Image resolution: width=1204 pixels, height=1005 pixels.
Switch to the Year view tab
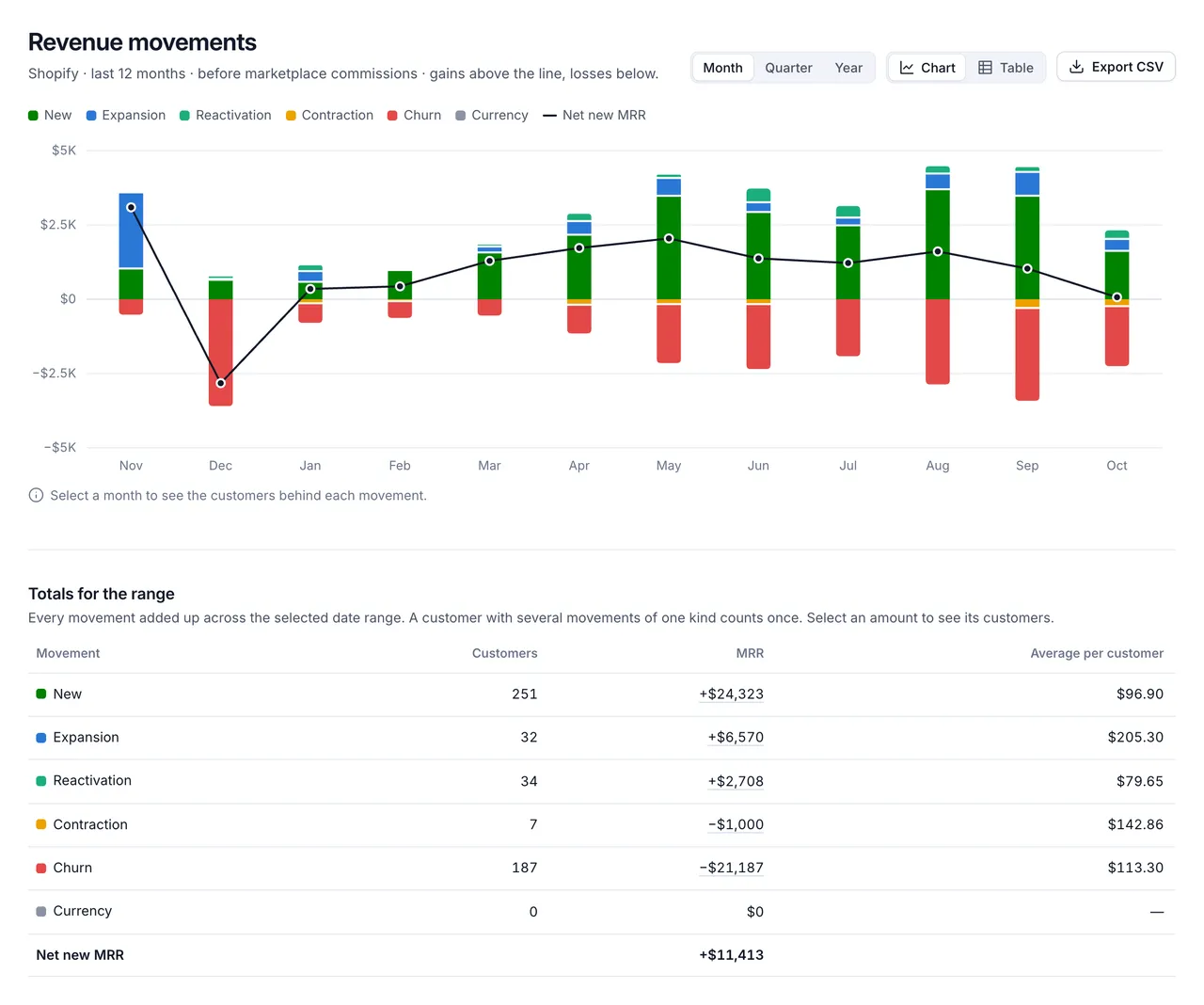pyautogui.click(x=848, y=68)
